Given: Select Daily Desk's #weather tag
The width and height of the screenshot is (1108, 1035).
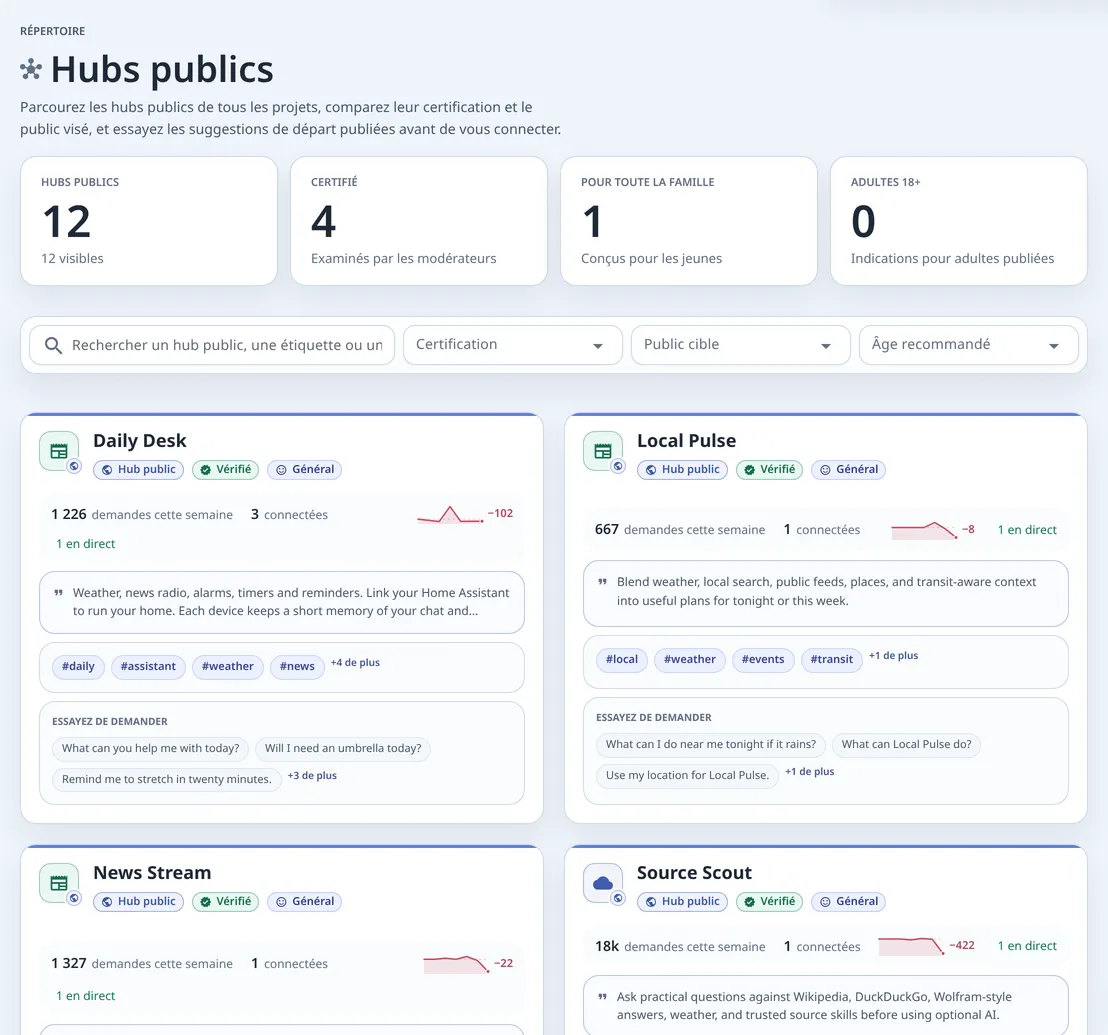Looking at the screenshot, I should pyautogui.click(x=228, y=666).
